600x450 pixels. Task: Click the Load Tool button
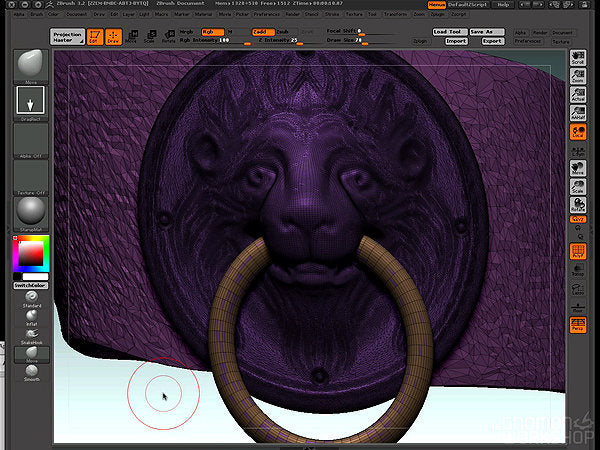449,32
